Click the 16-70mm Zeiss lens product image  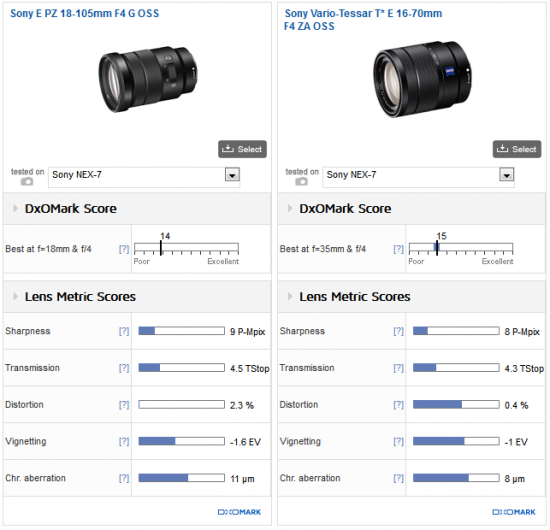point(422,79)
